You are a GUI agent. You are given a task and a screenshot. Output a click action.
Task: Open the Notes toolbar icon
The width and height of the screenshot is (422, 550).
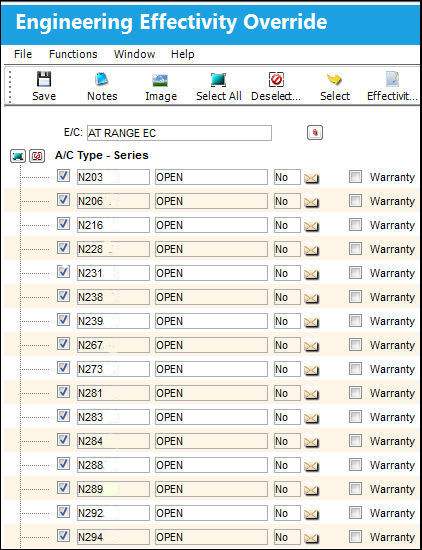pos(102,80)
